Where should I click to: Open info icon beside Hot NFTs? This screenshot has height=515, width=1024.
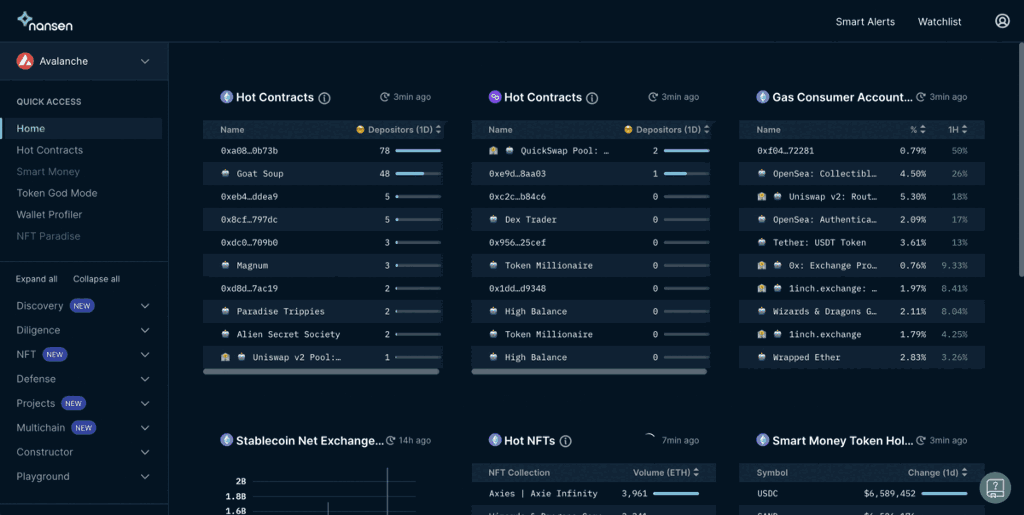click(566, 441)
